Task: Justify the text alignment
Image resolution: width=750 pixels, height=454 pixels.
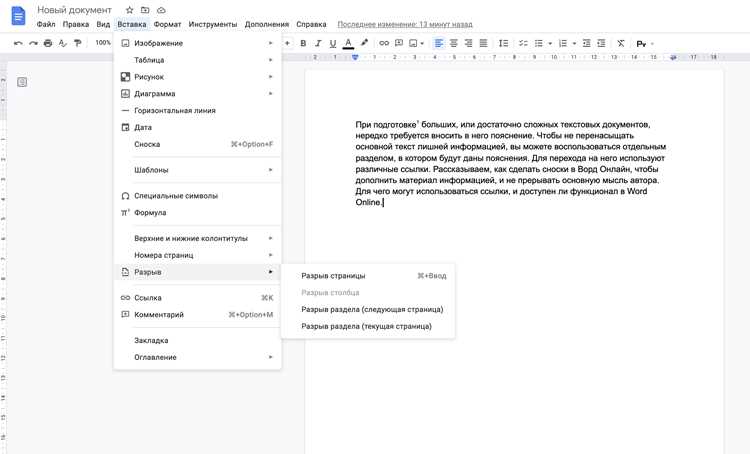Action: [484, 43]
